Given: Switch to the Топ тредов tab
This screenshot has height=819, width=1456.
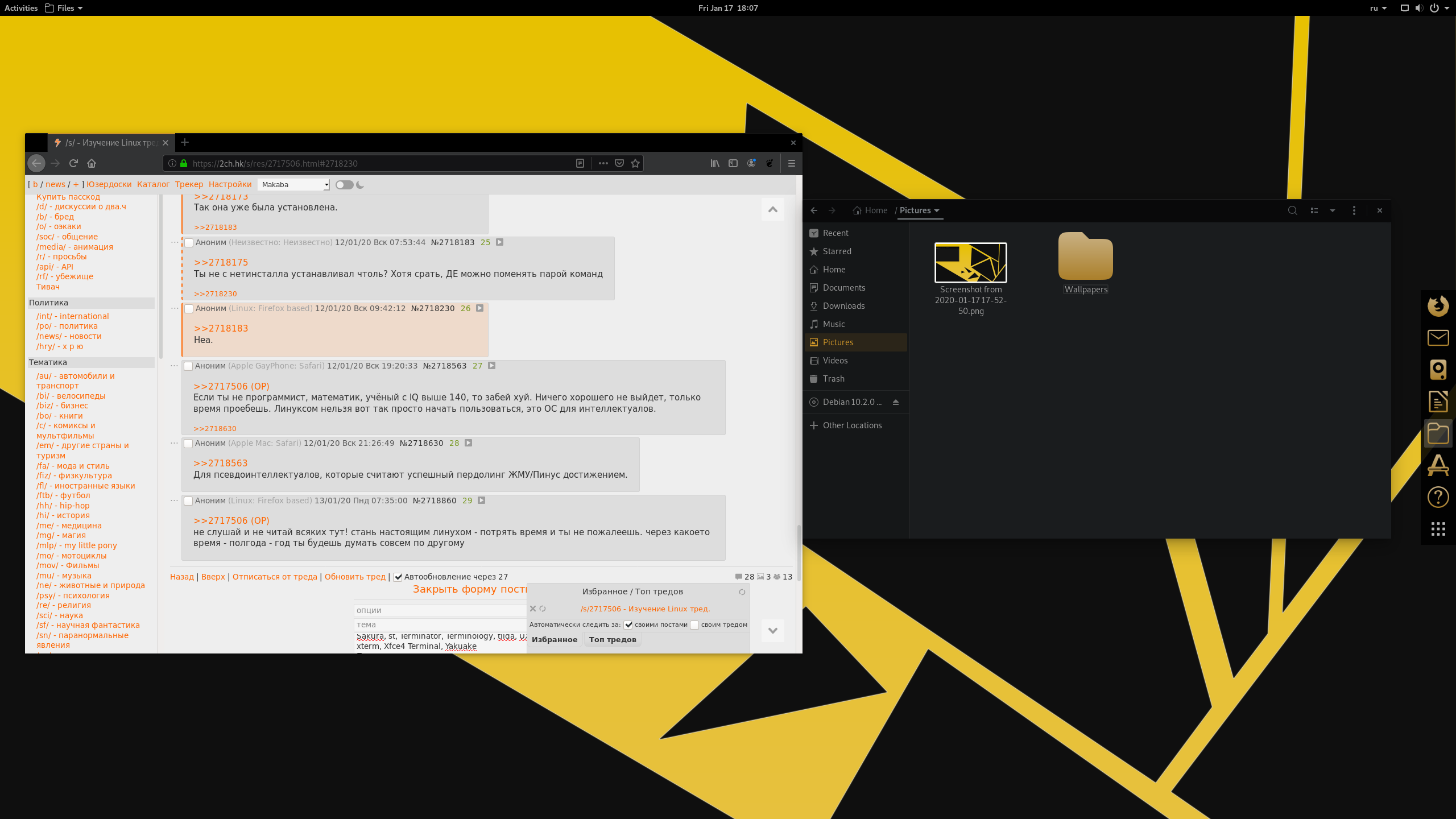Looking at the screenshot, I should pos(613,640).
